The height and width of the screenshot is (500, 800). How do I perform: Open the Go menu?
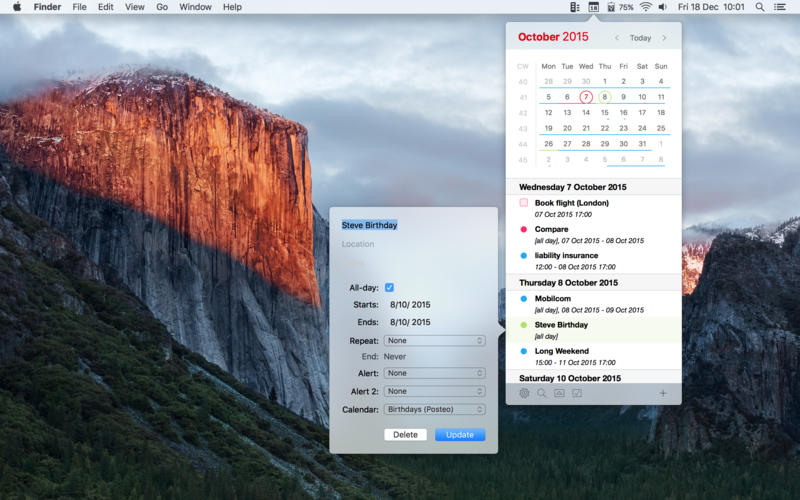click(162, 7)
